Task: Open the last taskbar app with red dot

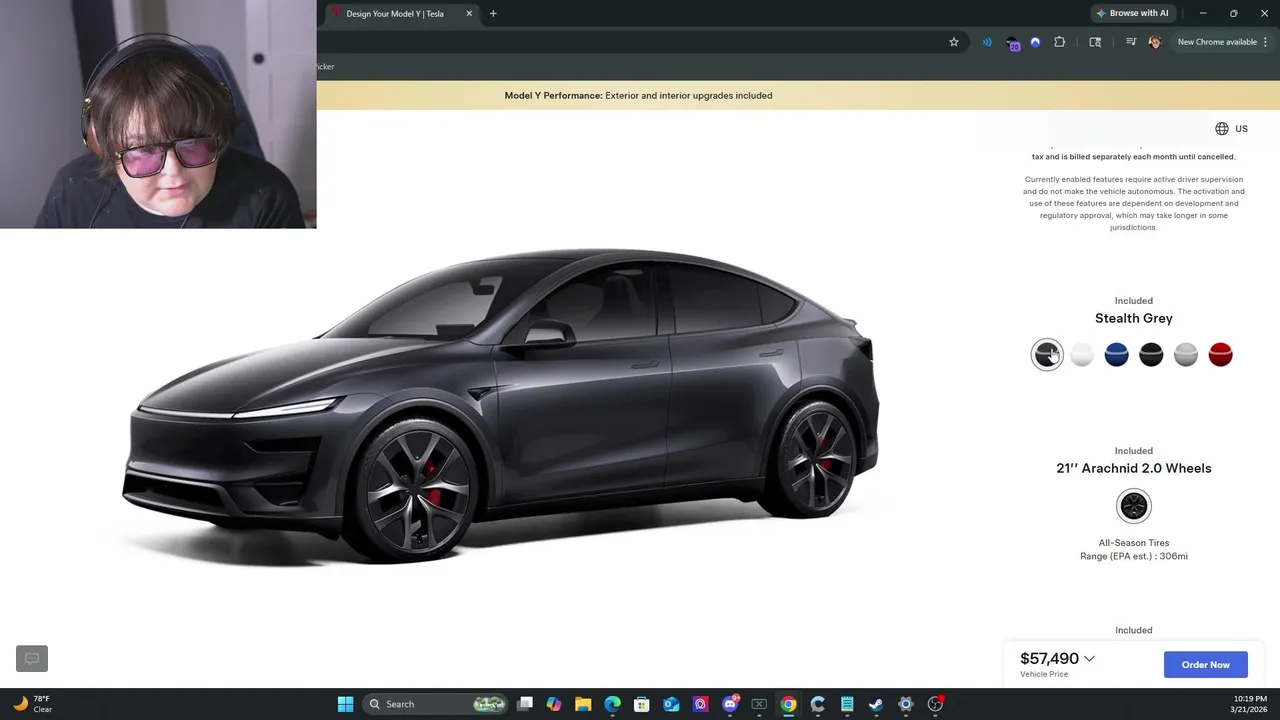Action: click(x=935, y=704)
